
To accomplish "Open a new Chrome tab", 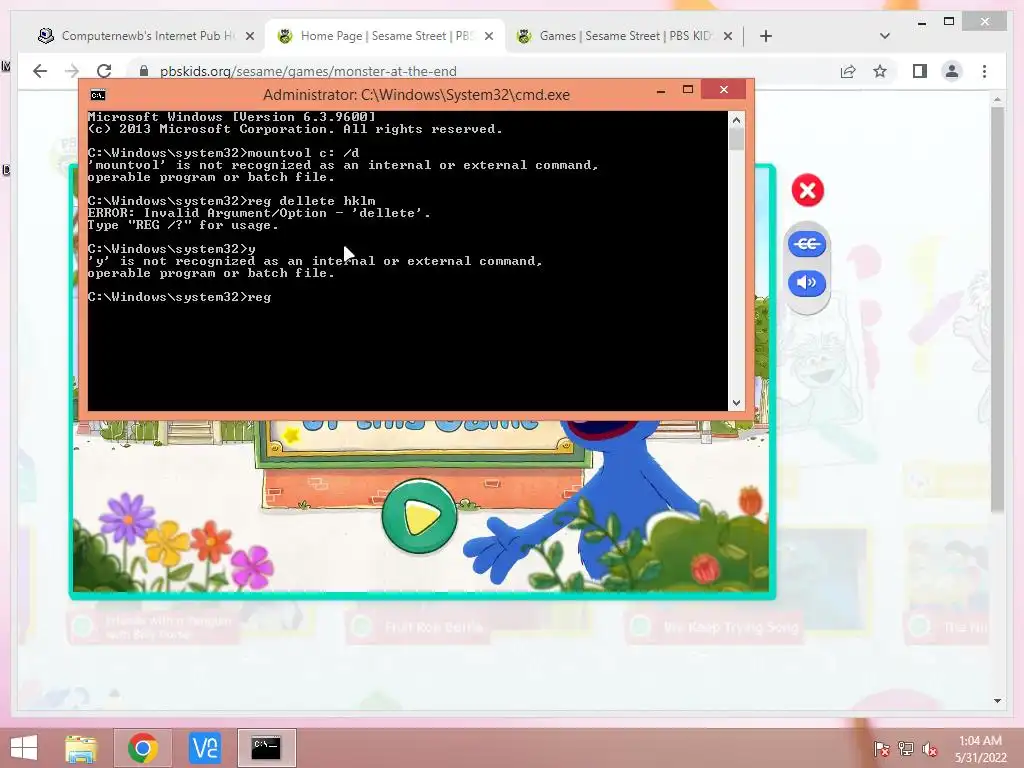I will [x=766, y=36].
